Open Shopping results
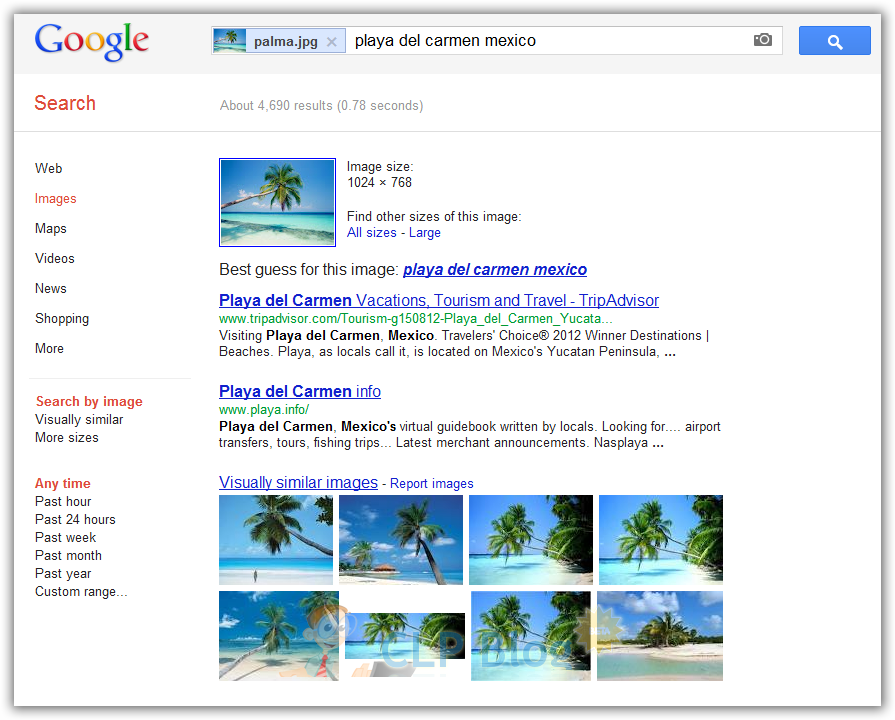Screen dimensions: 895x720 [x=62, y=319]
